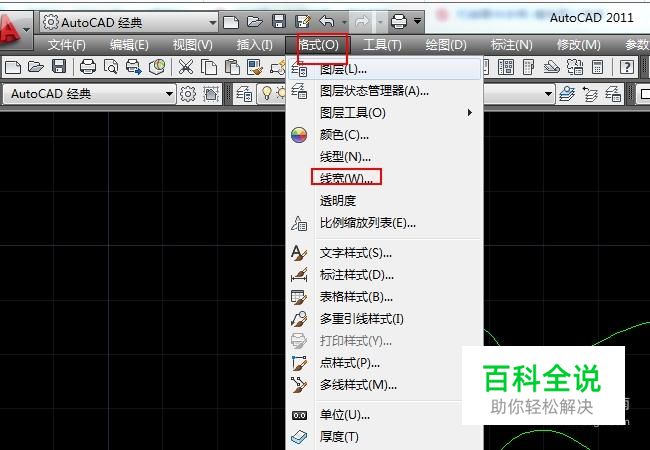Viewport: 650px width, 450px height.
Task: Open Layer States Manager toolbar icon
Action: pyautogui.click(x=613, y=94)
